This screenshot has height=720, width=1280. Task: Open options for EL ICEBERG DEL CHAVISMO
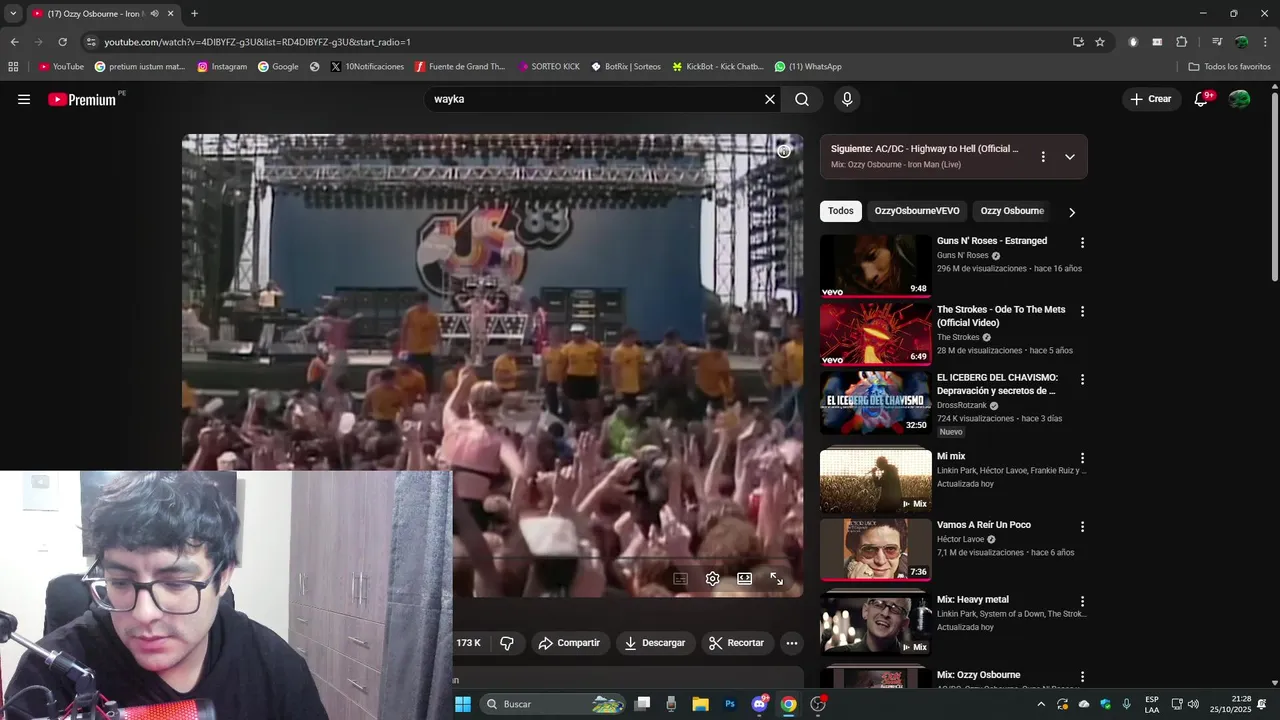1082,379
